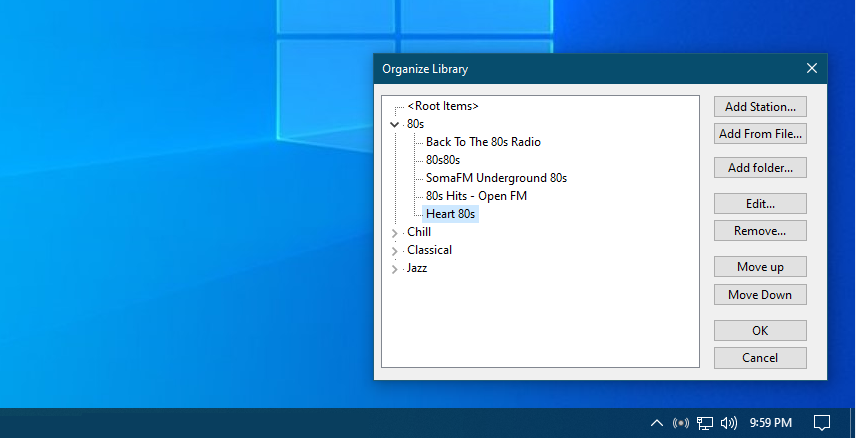Select the Root Items entry

tap(443, 106)
